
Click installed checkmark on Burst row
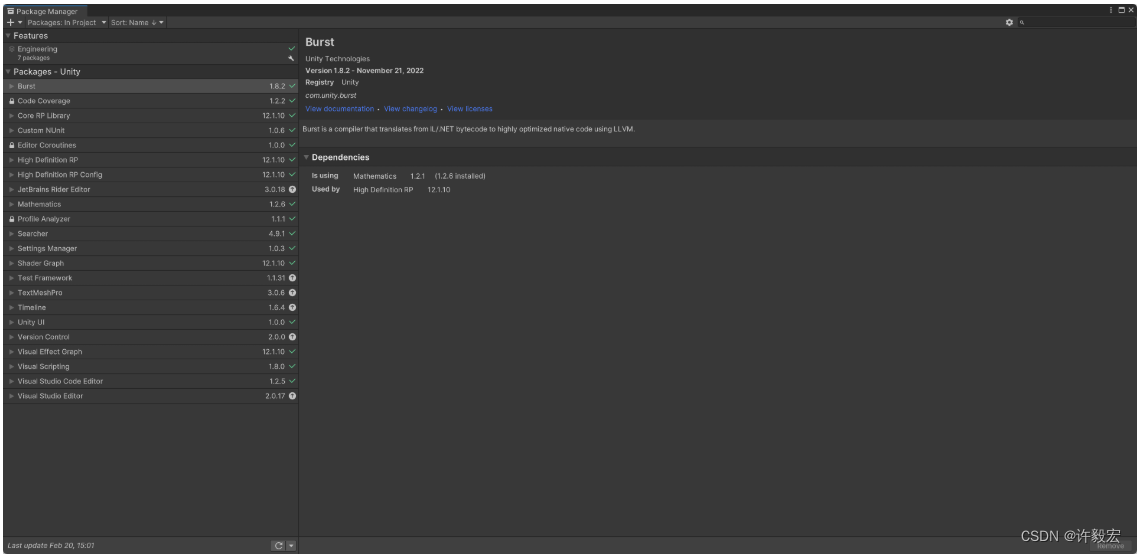click(292, 86)
